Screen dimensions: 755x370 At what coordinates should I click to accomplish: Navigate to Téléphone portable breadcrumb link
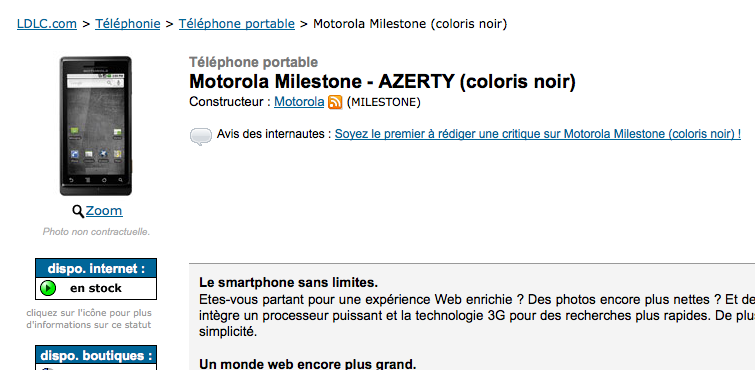point(237,23)
